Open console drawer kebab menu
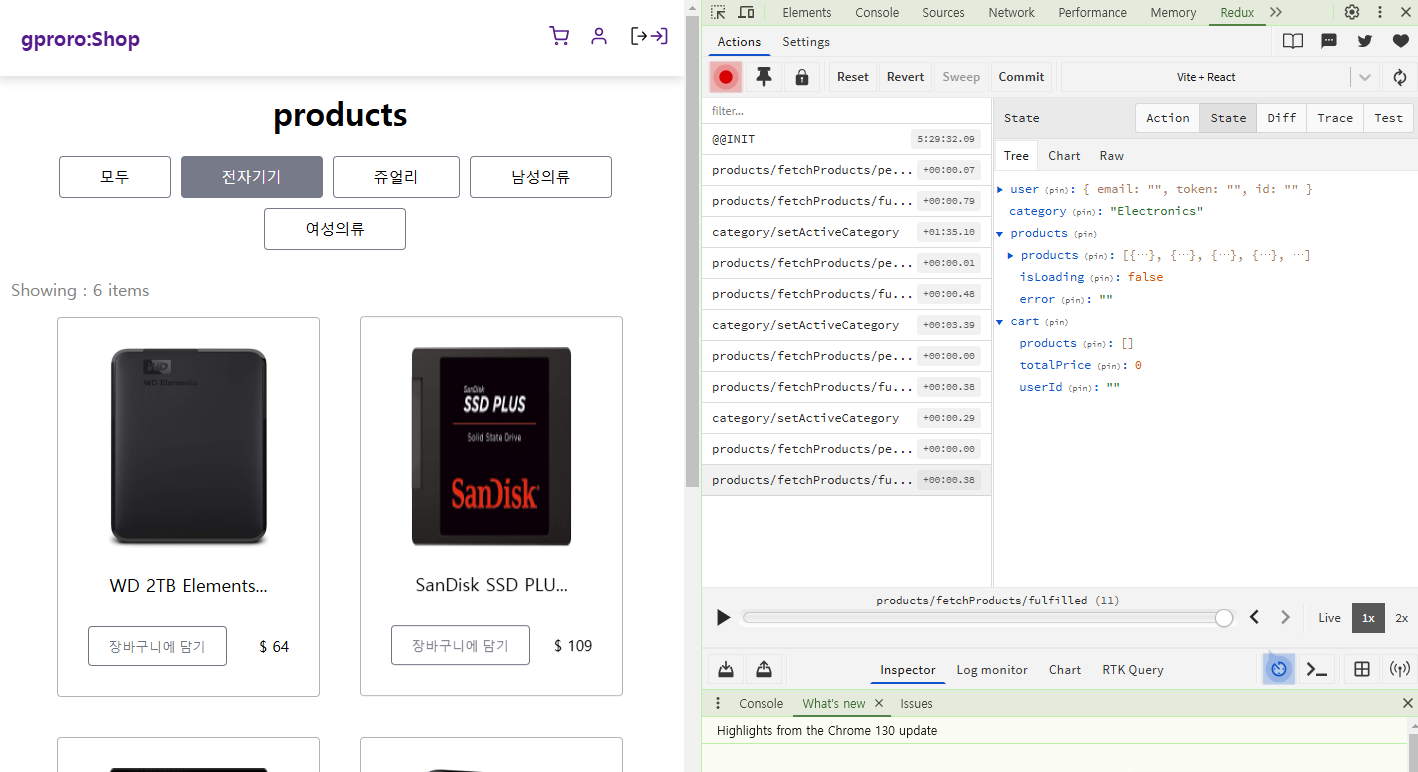The image size is (1418, 772). tap(717, 703)
